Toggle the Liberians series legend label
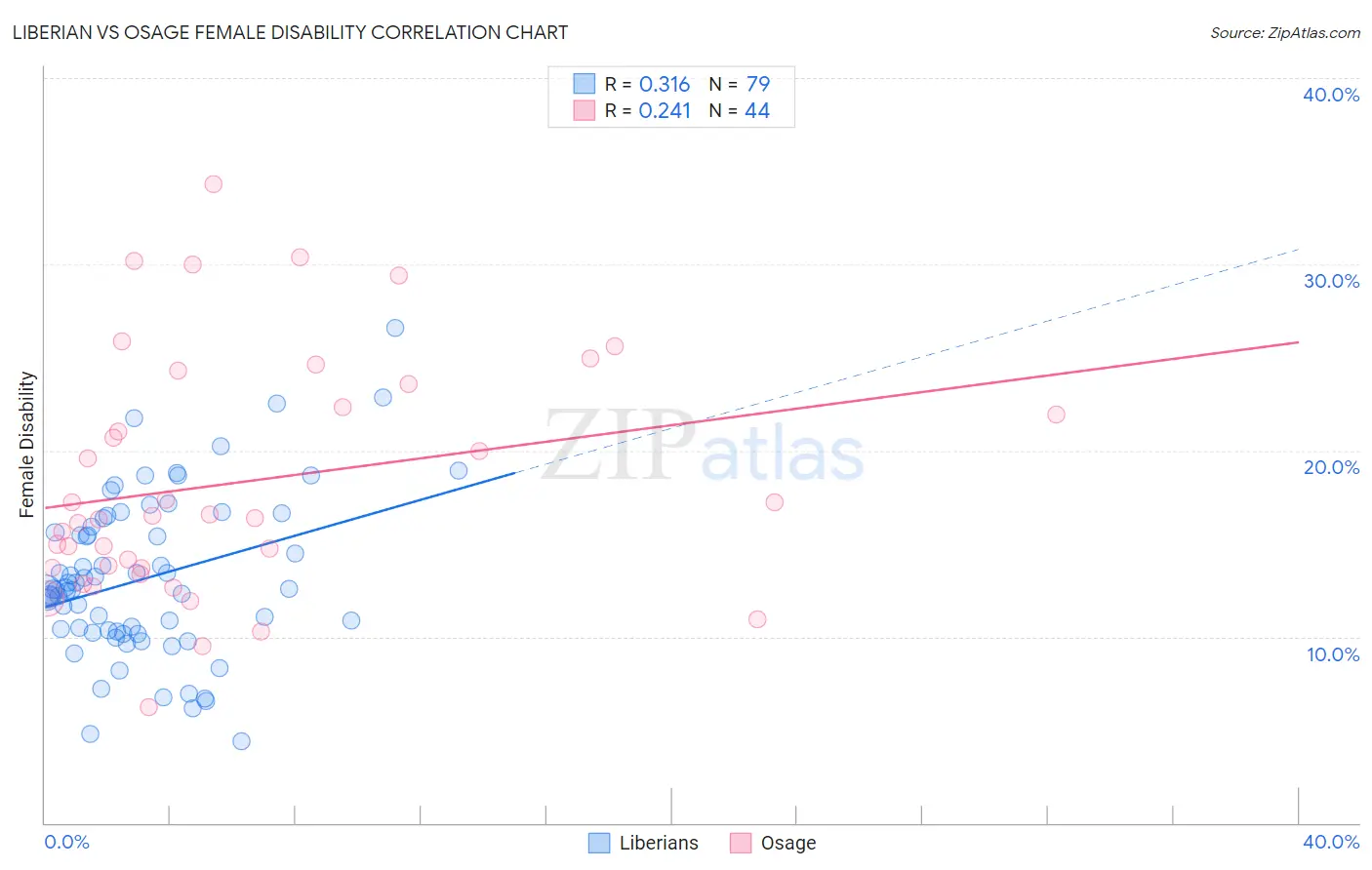The image size is (1372, 870). [x=659, y=843]
